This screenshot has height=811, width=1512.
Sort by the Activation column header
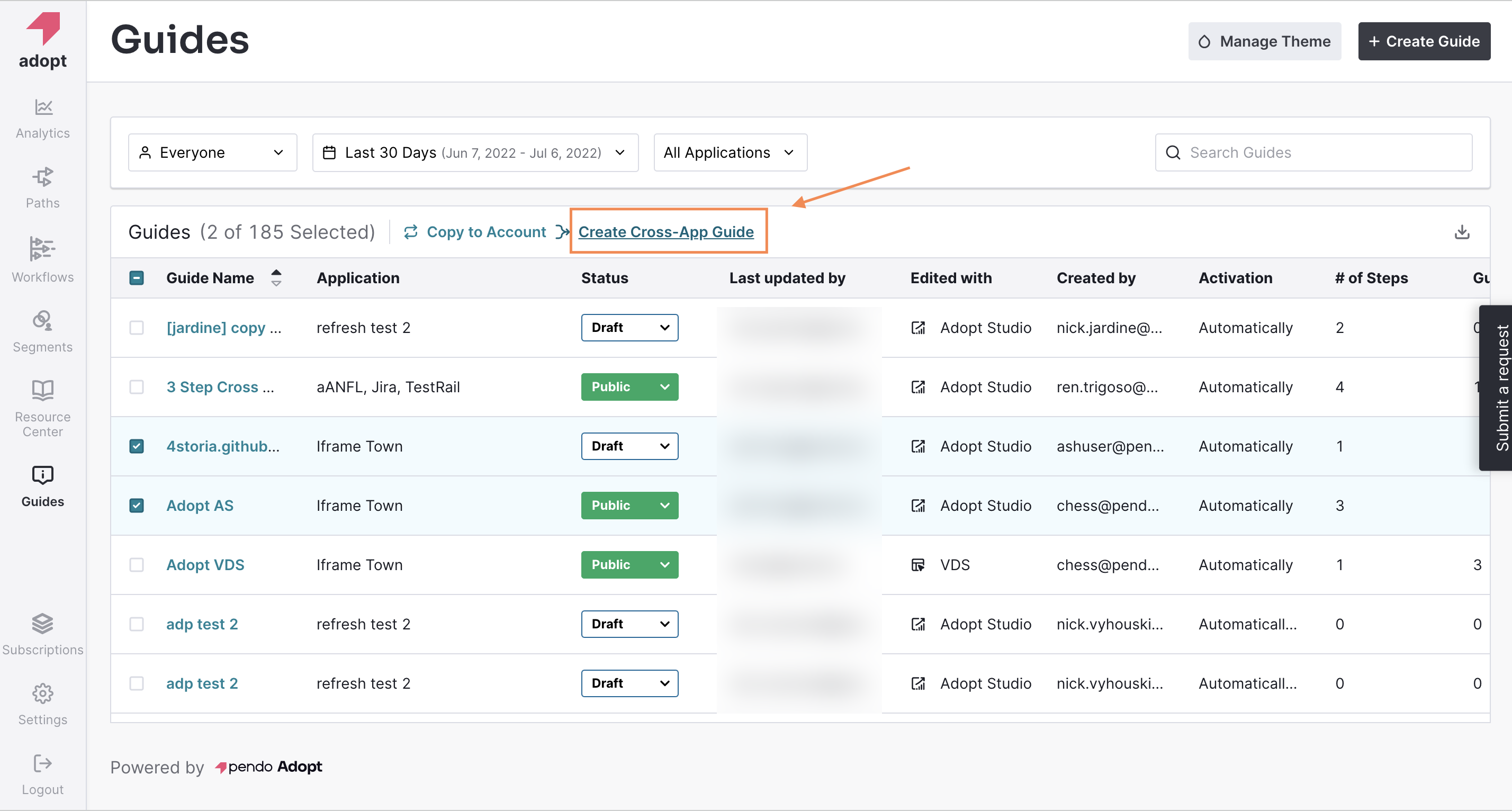(1236, 277)
